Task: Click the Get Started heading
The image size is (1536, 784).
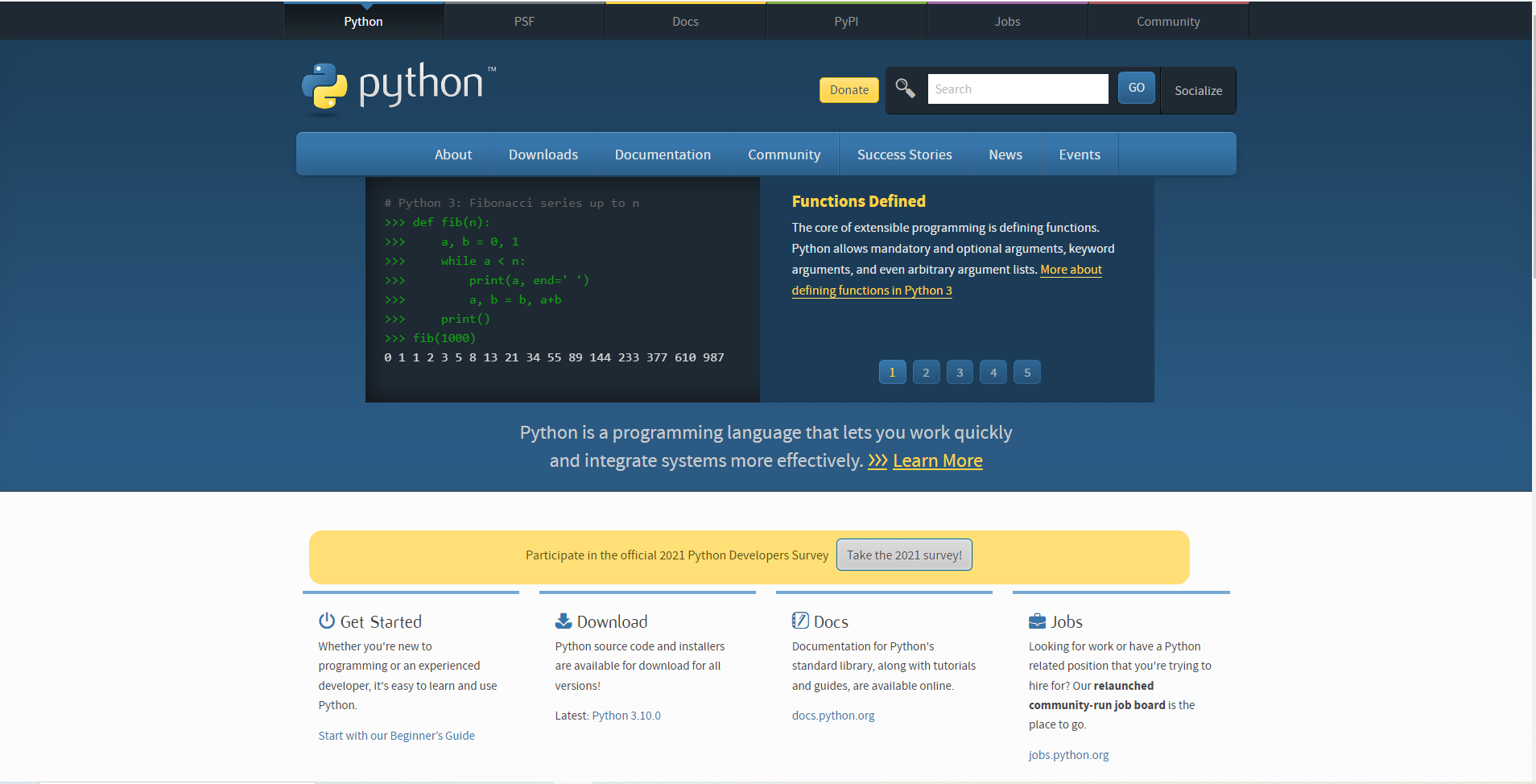Action: (381, 621)
